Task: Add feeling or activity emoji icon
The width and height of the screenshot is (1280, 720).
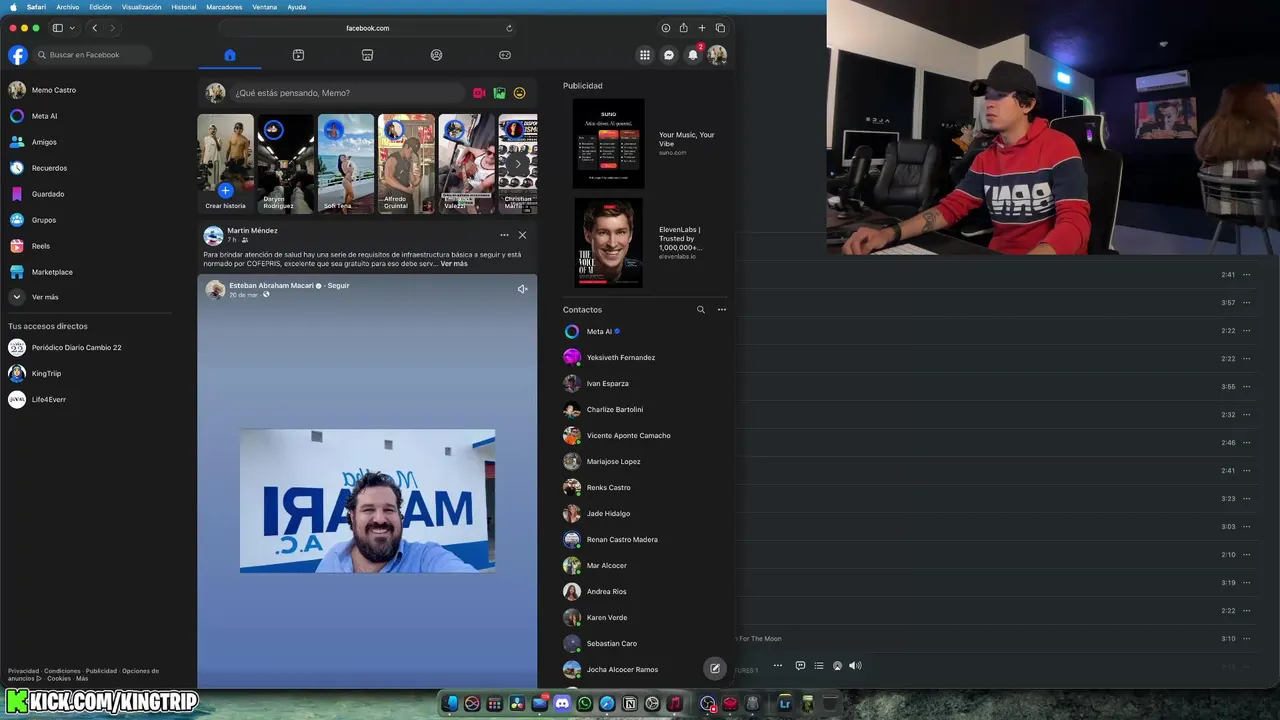Action: (x=520, y=93)
